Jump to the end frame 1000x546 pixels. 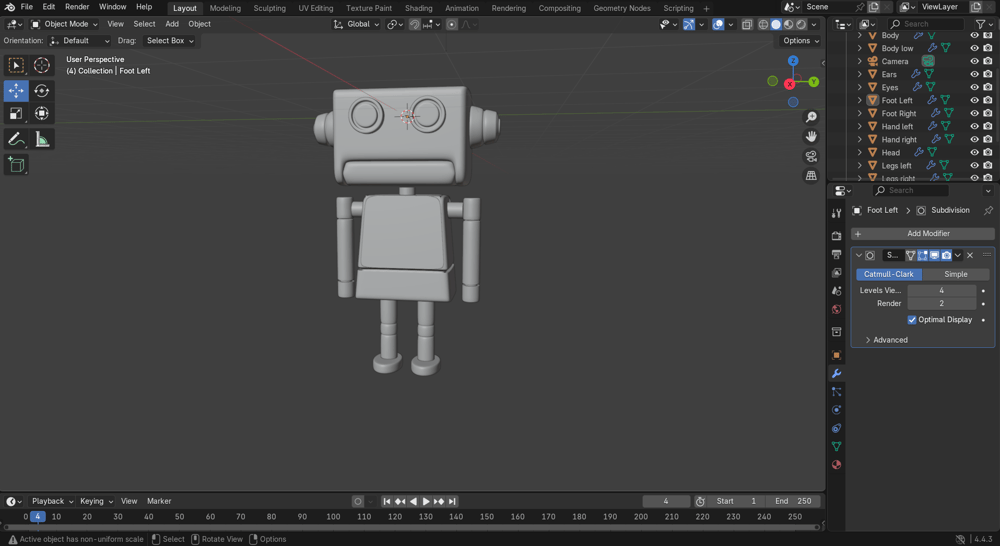click(x=452, y=501)
